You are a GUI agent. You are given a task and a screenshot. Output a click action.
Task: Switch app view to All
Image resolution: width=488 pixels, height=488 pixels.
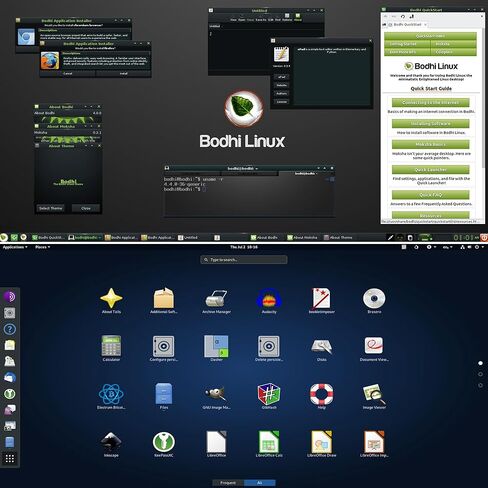coord(260,483)
